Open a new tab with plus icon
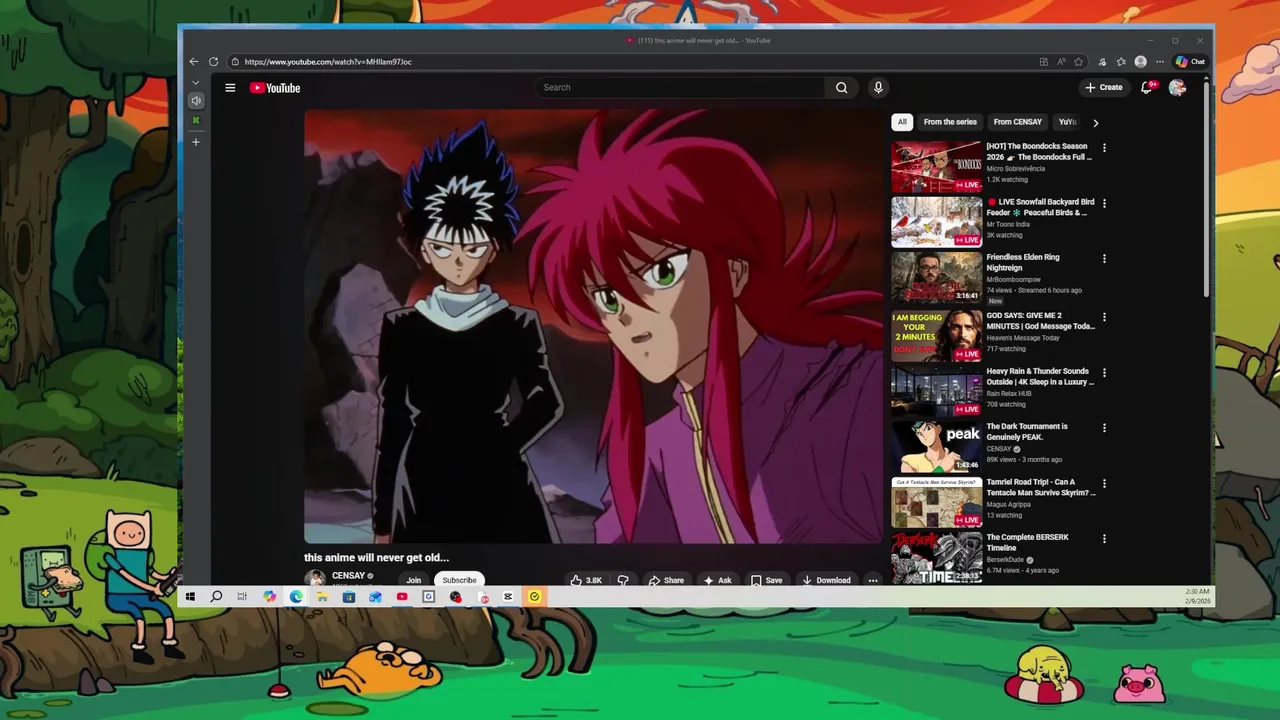 click(196, 142)
